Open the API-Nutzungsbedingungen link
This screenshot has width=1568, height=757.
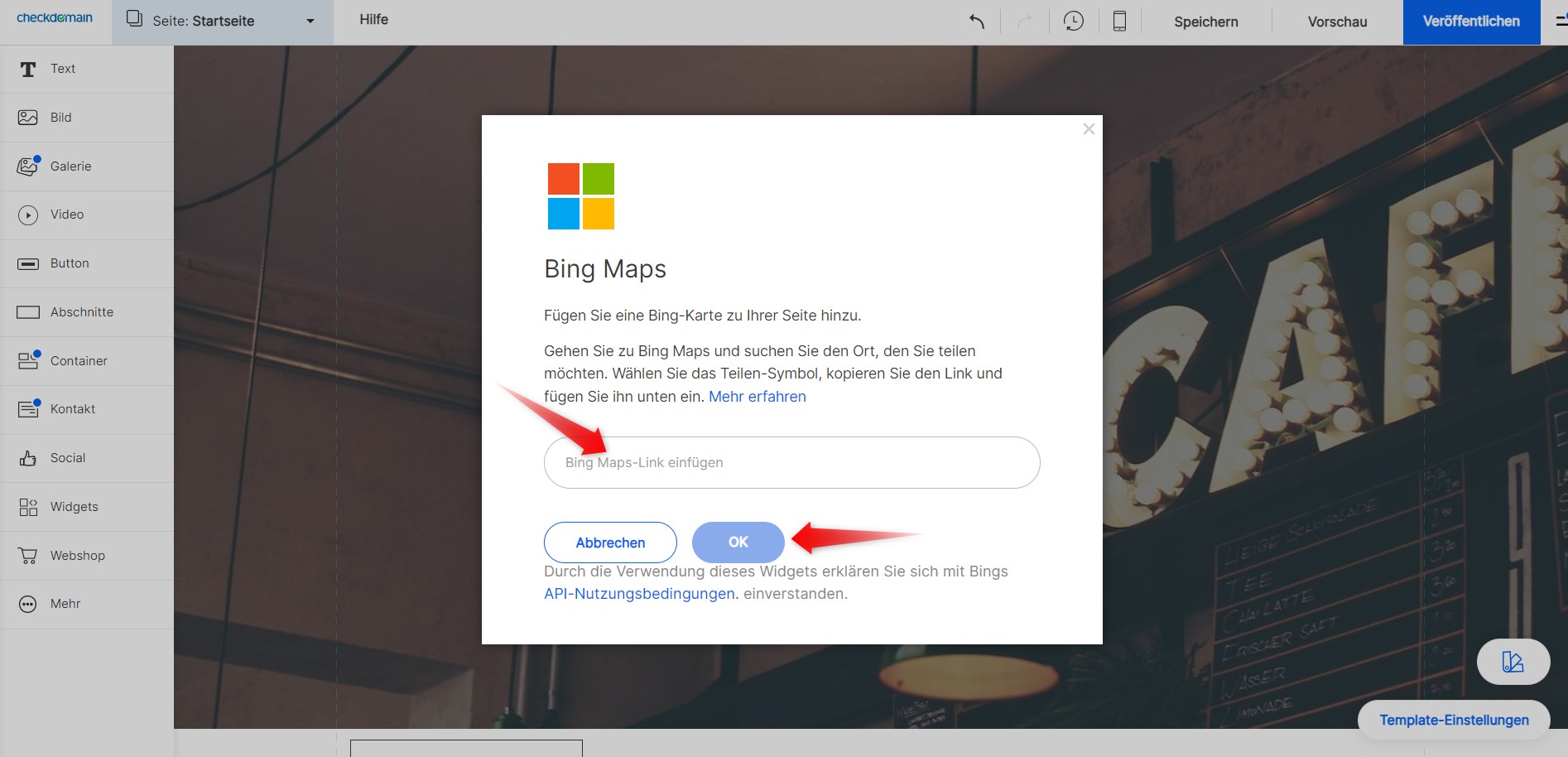[x=639, y=593]
